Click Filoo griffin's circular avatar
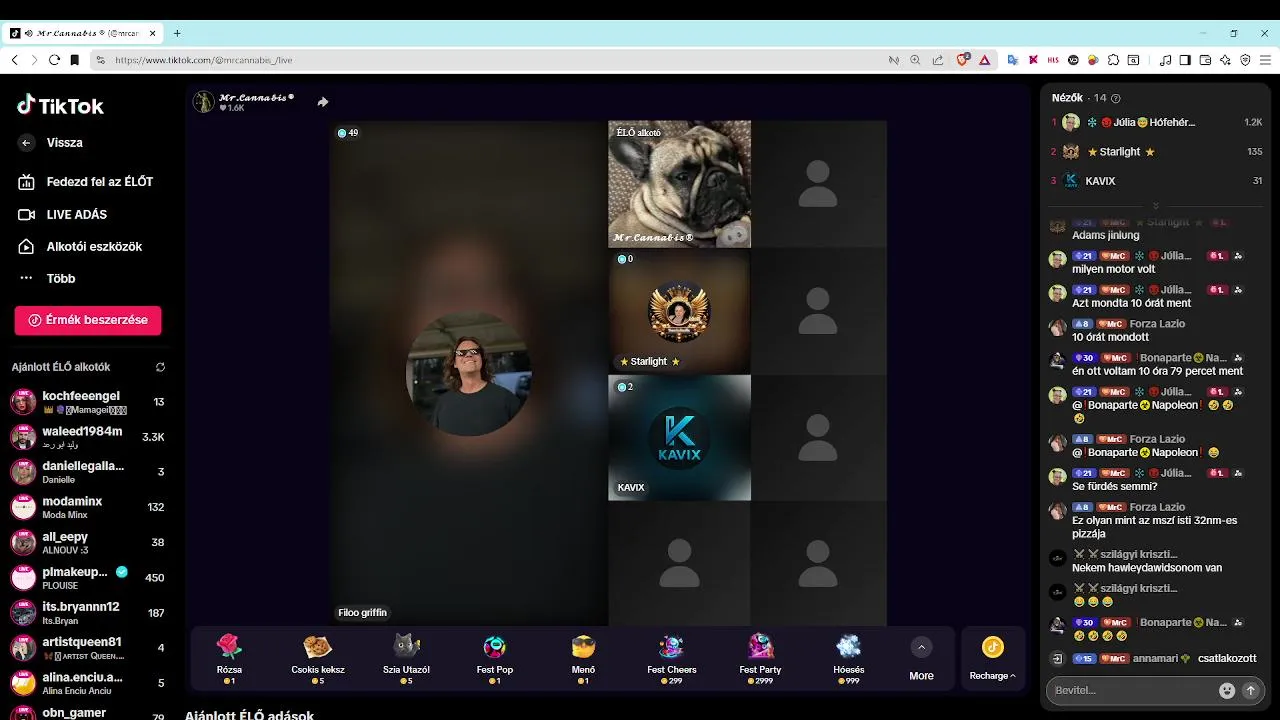The width and height of the screenshot is (1280, 720). [x=468, y=373]
